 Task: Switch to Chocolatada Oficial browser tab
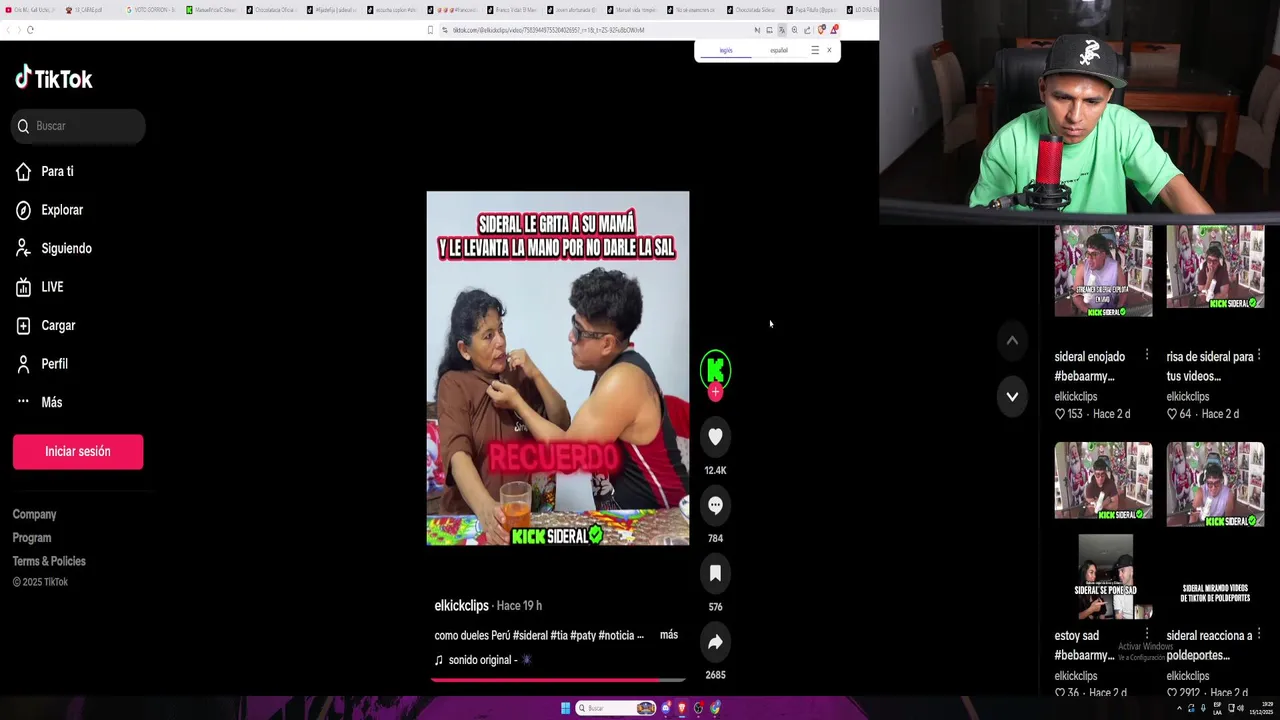point(273,10)
